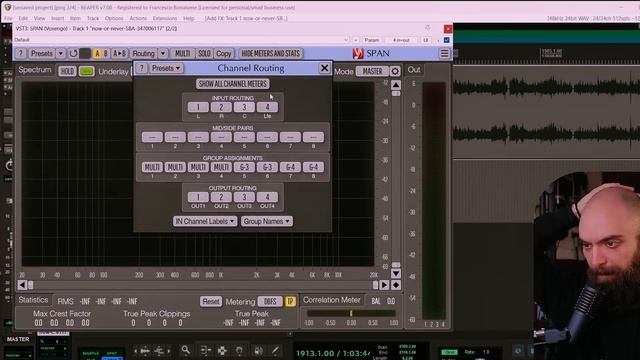This screenshot has height=360, width=640.
Task: Click the Copy button
Action: (223, 53)
